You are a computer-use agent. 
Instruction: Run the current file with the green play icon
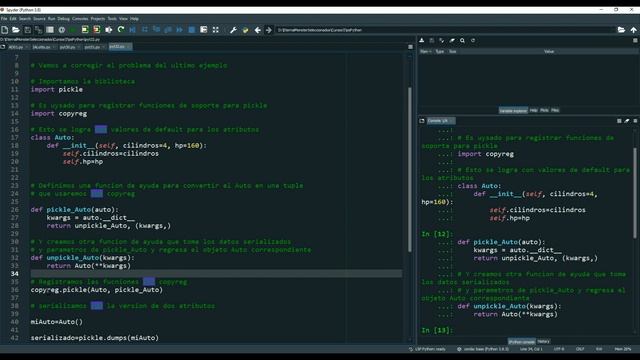[x=73, y=30]
